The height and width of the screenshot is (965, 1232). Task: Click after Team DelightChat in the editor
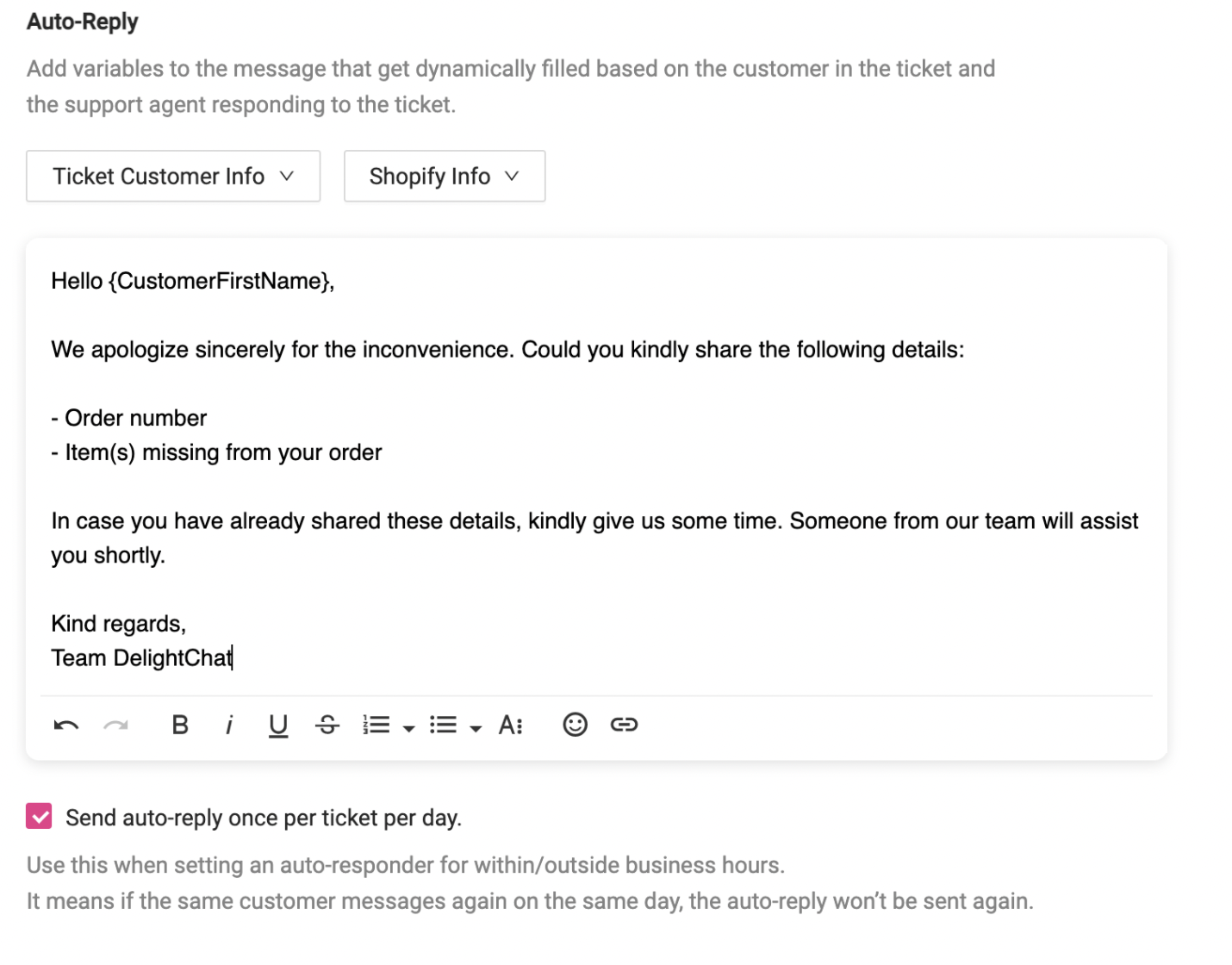234,657
